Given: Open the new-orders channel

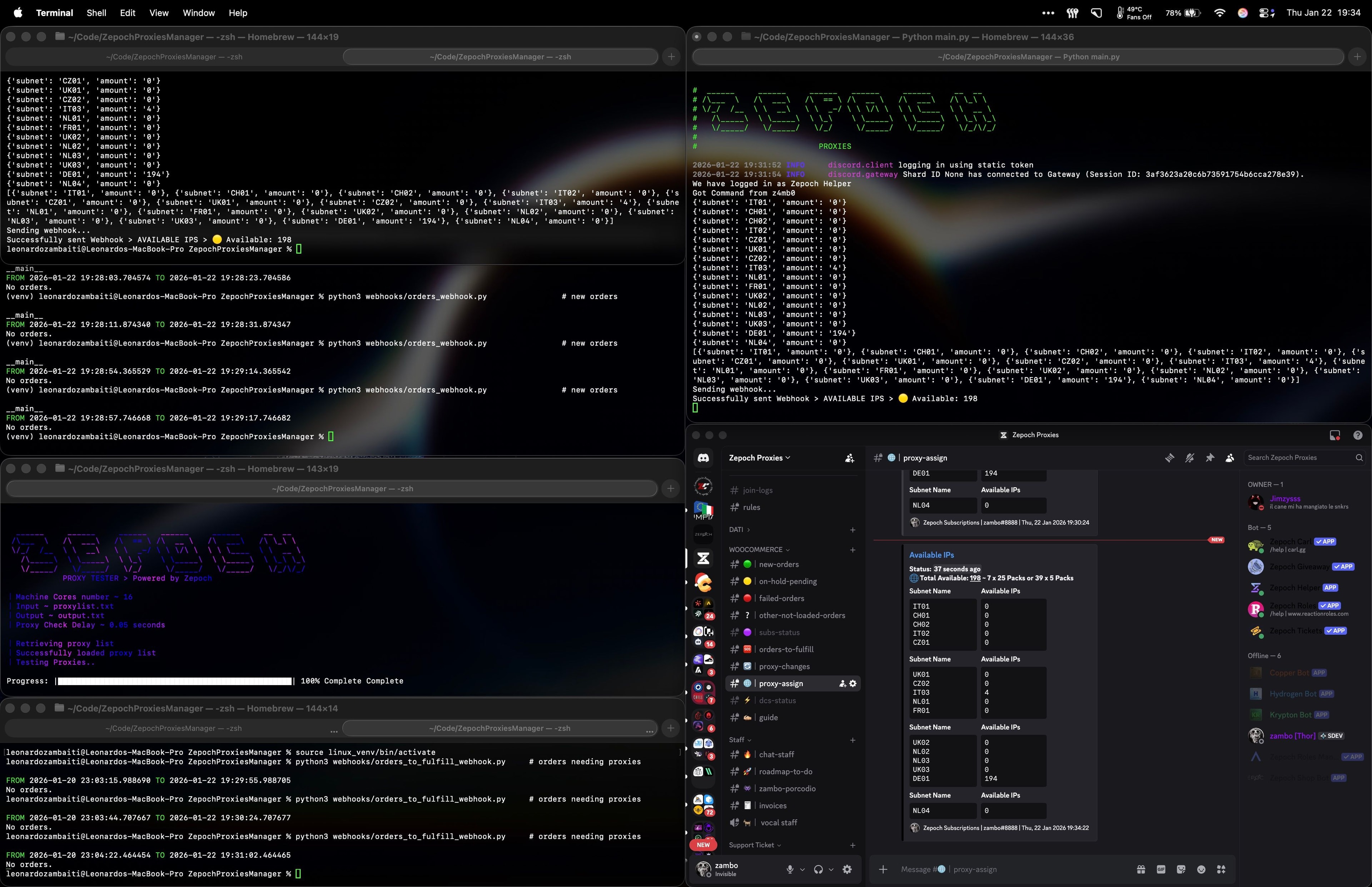Looking at the screenshot, I should tap(779, 564).
